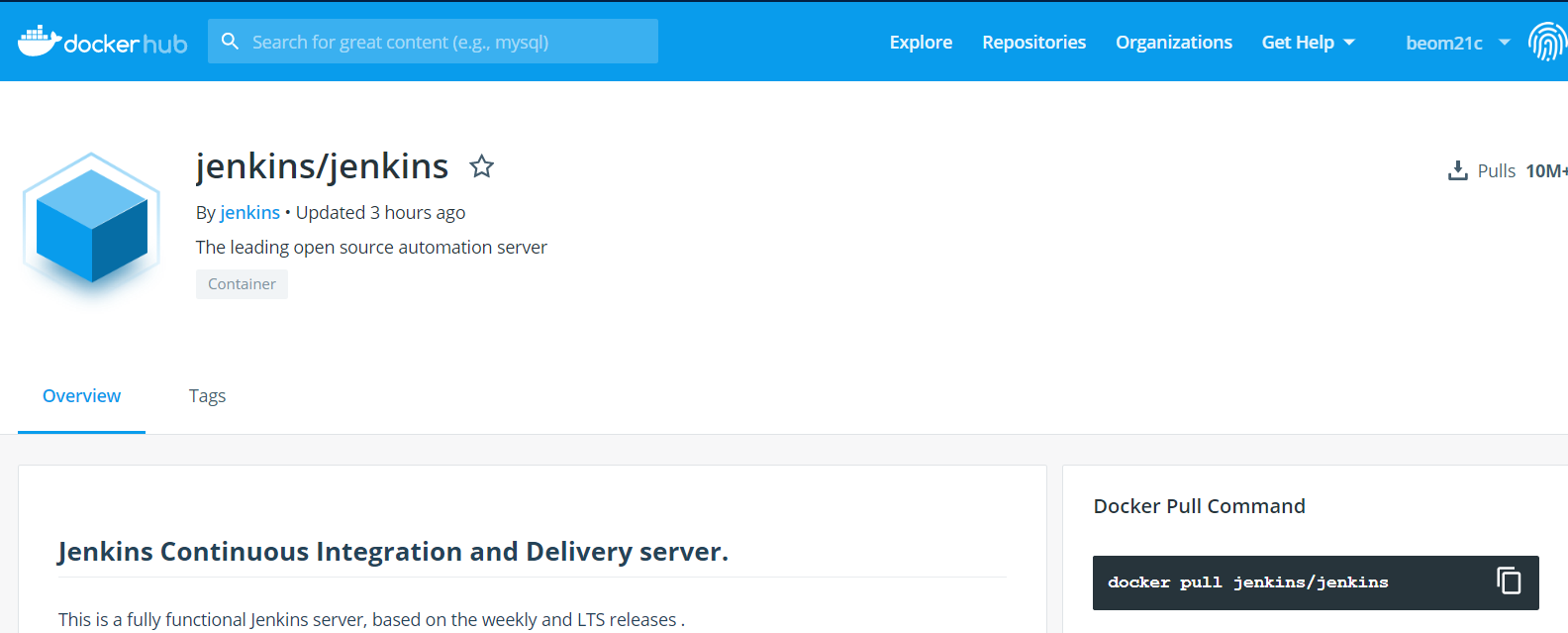Image resolution: width=1568 pixels, height=633 pixels.
Task: Click the Pulls download icon
Action: [1457, 170]
